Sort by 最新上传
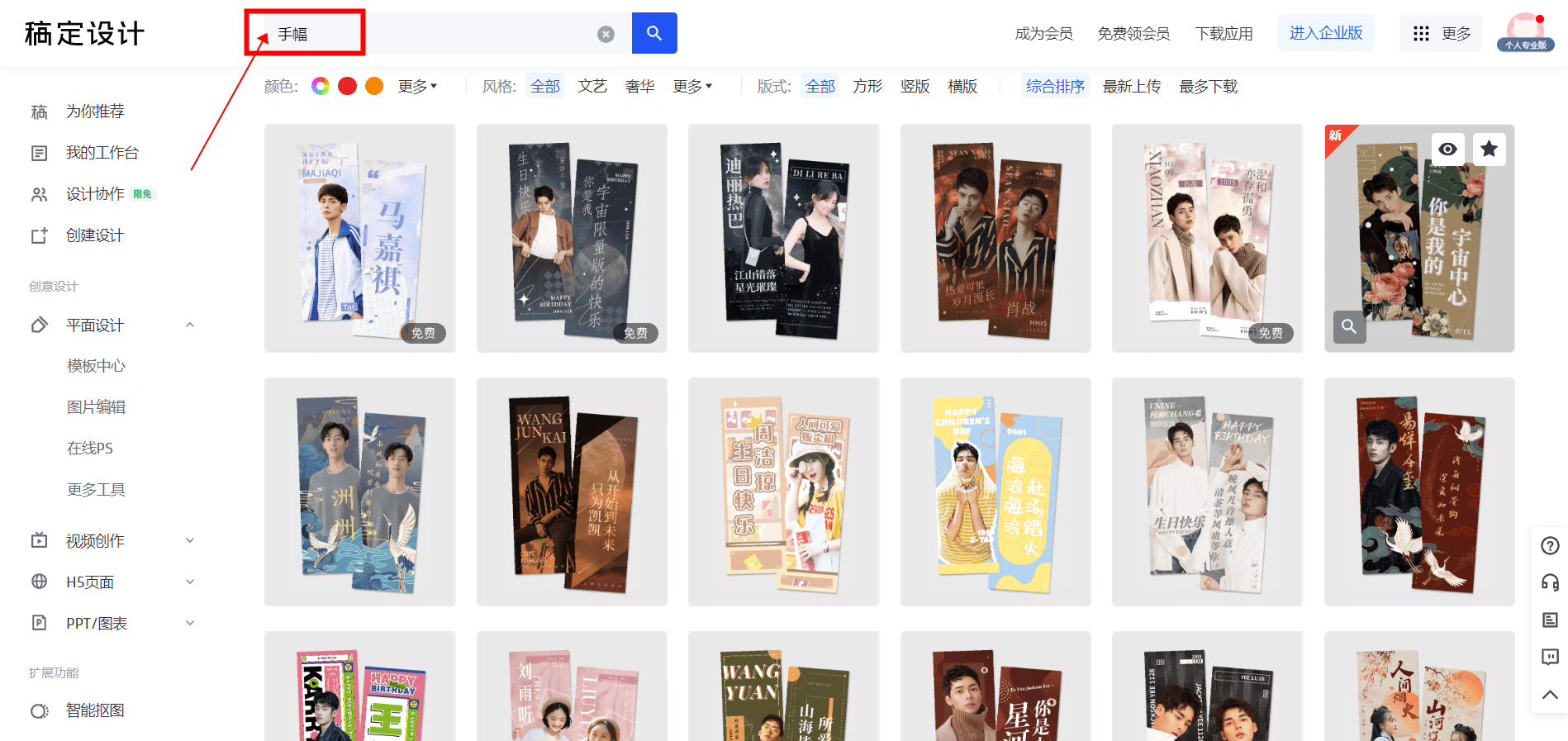The height and width of the screenshot is (741, 1568). point(1132,87)
